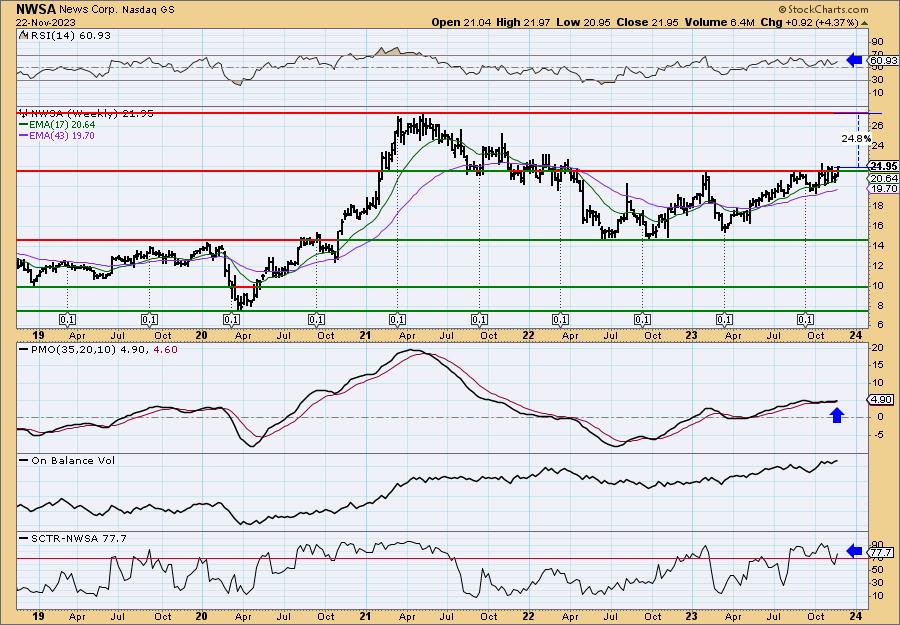Click the Volume value 6.4M
This screenshot has height=625, width=900.
(743, 22)
